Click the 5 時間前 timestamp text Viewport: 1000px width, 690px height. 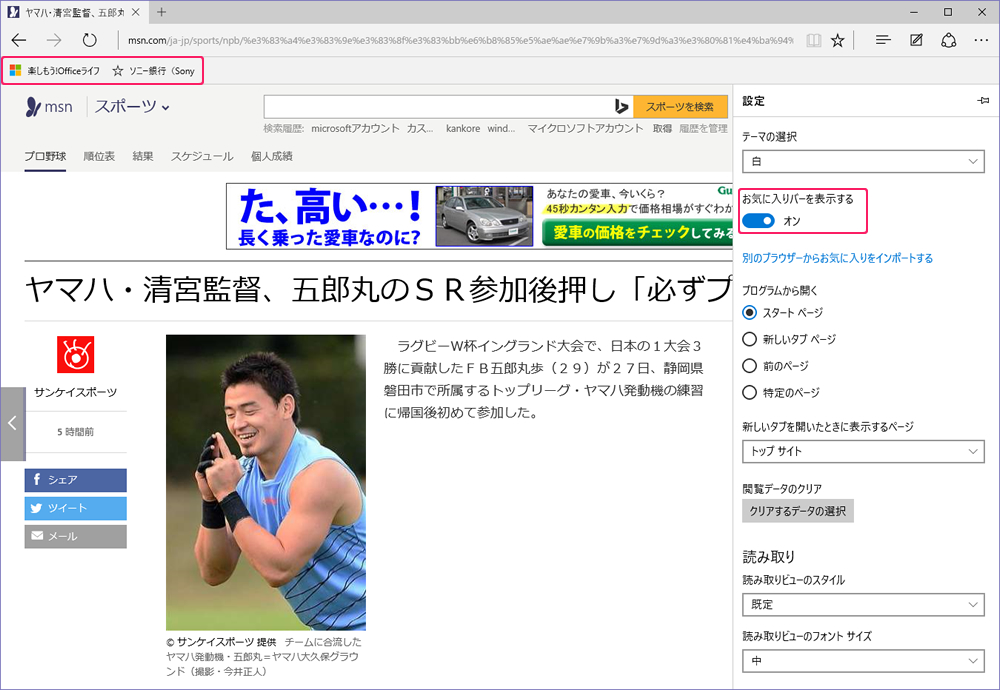(75, 432)
